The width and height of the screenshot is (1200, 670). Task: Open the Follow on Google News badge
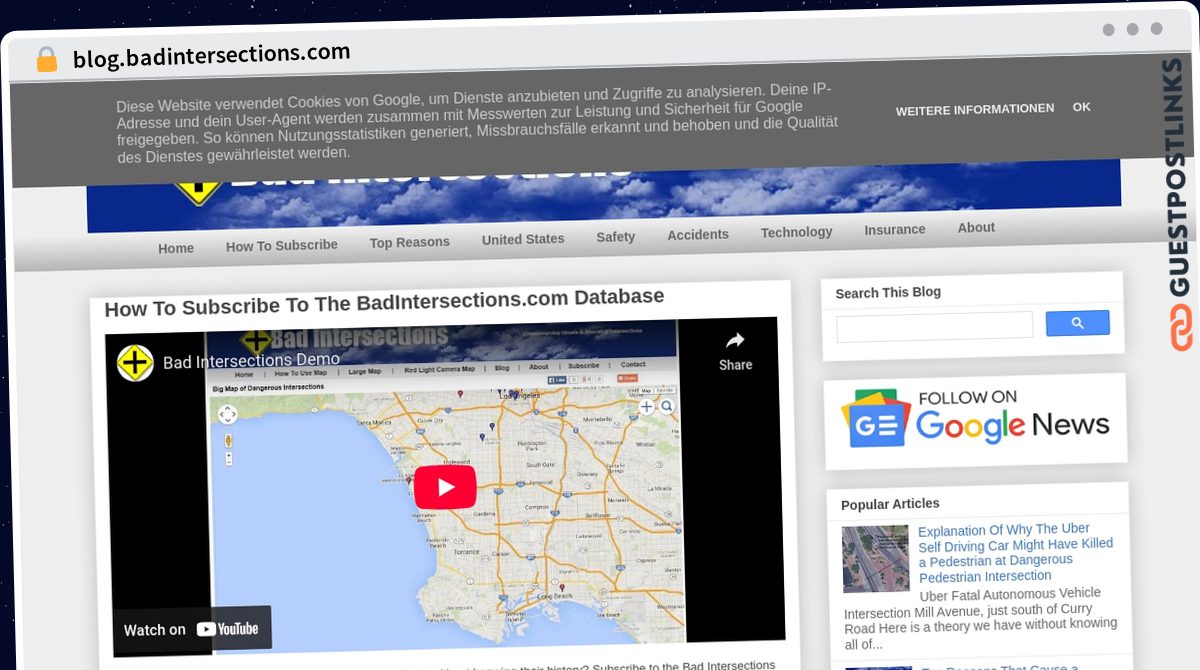pos(976,419)
